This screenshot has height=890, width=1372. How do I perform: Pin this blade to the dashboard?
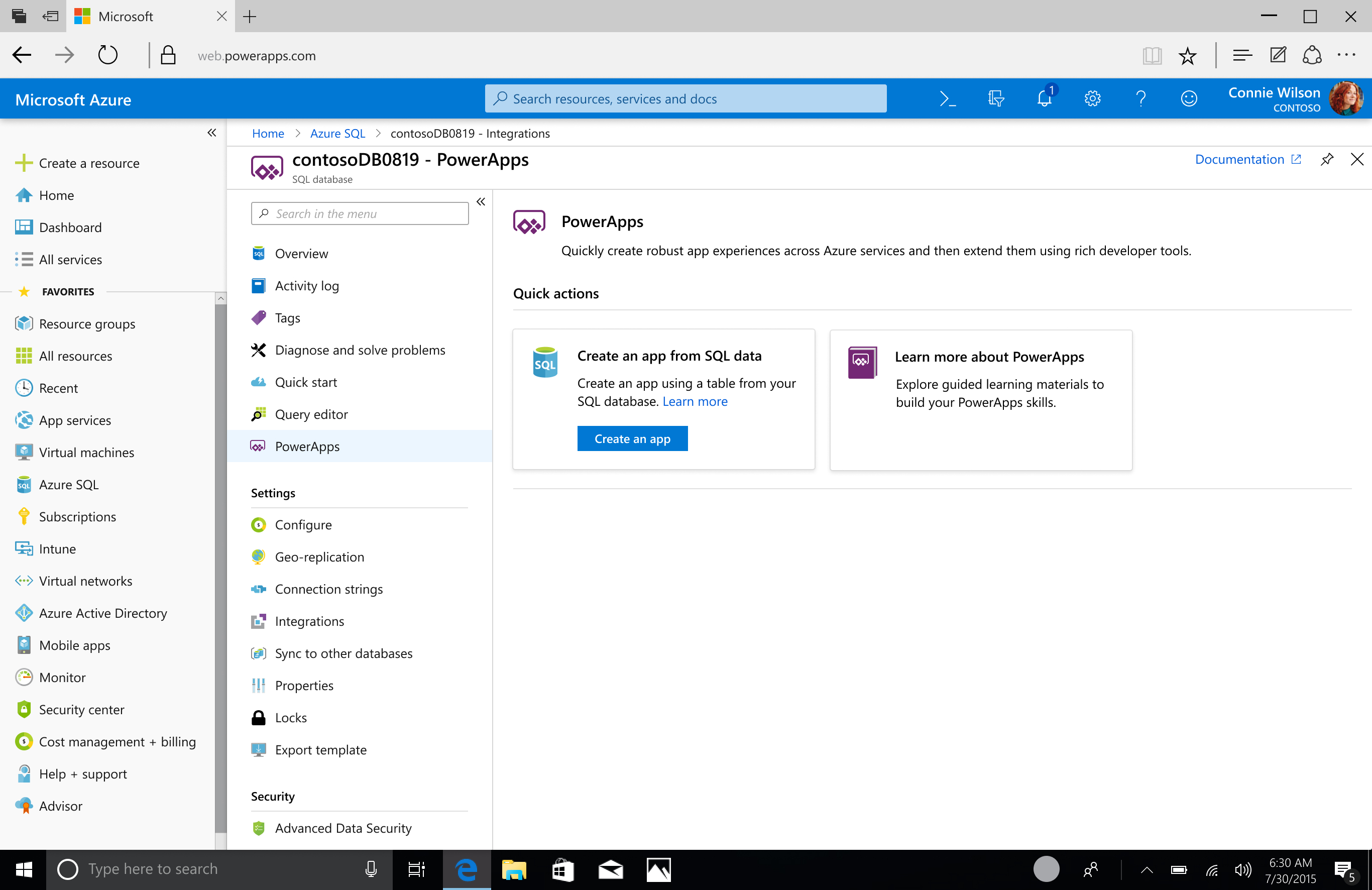[x=1327, y=160]
